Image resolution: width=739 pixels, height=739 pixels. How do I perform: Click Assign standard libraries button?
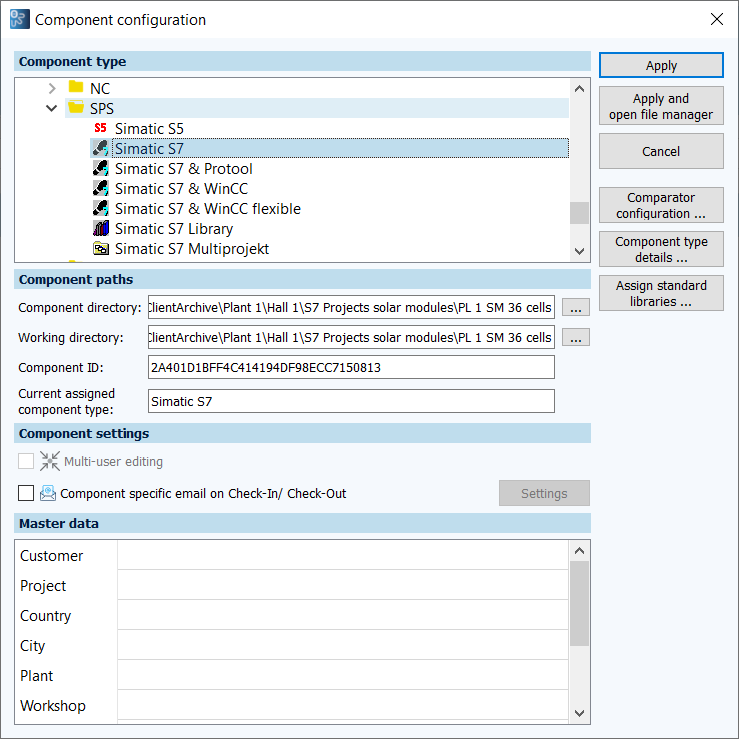[661, 293]
